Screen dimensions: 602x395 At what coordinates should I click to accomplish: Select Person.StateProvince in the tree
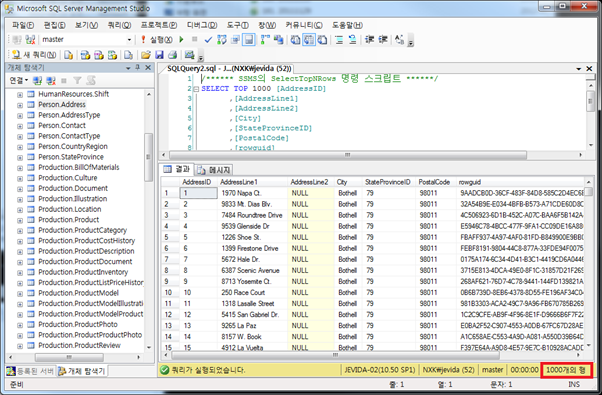coord(71,157)
